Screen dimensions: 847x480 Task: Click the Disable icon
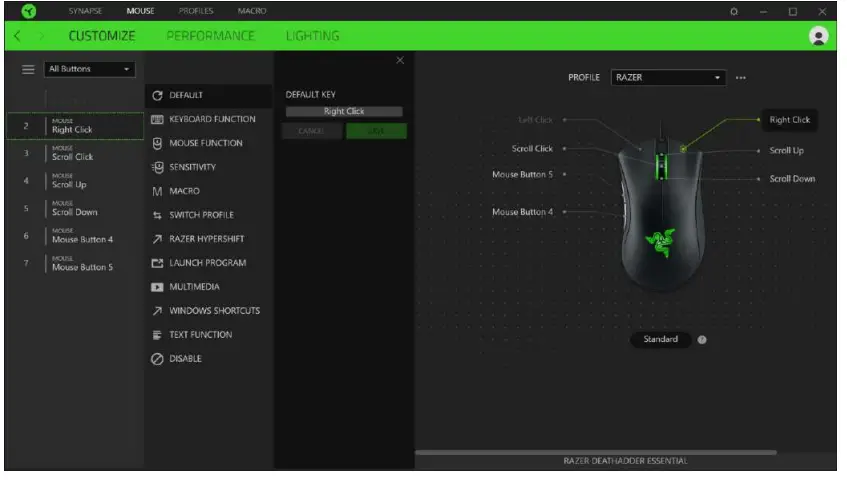pos(157,359)
